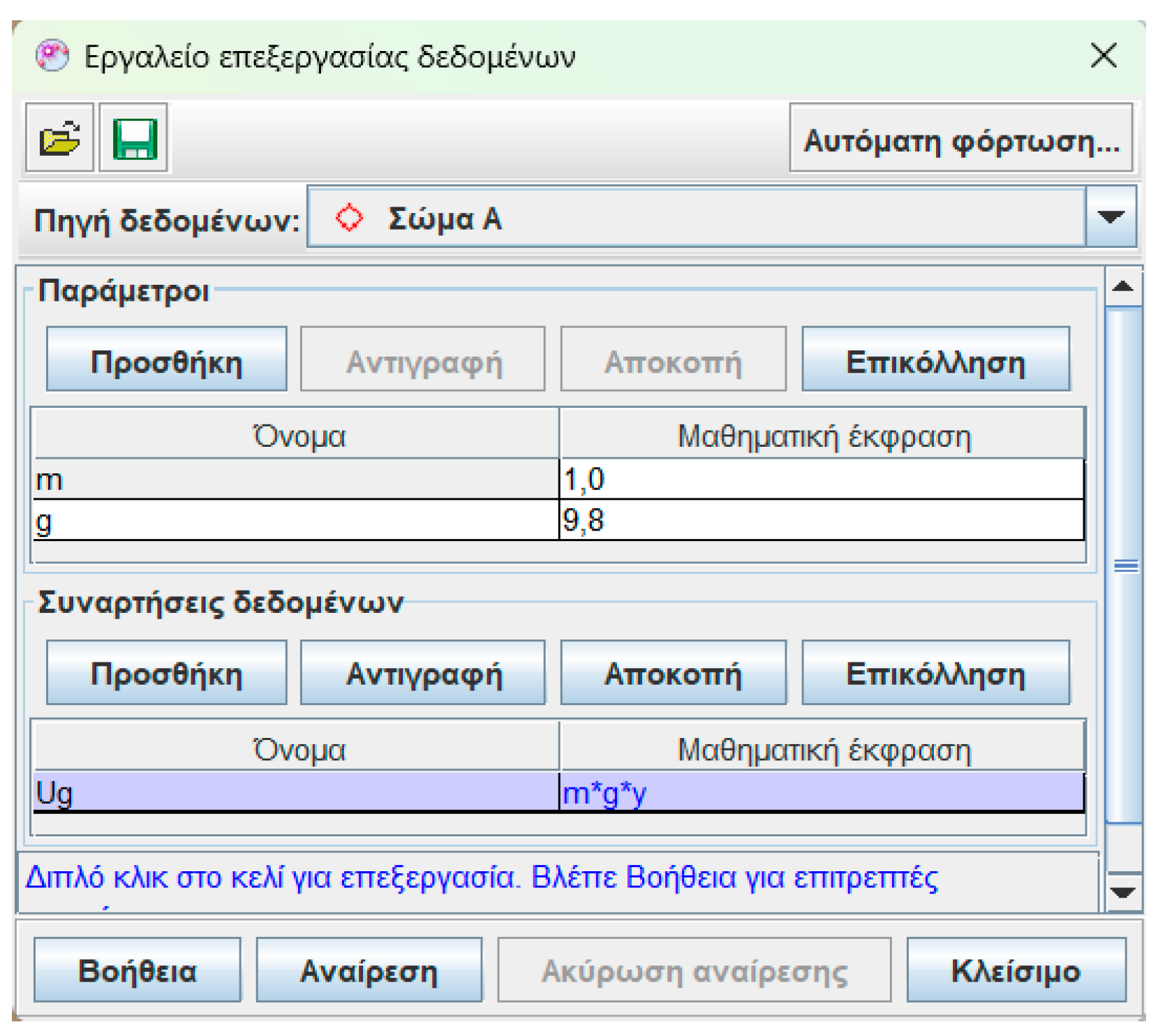
Task: Click the scrollbar up arrow
Action: pyautogui.click(x=1123, y=286)
